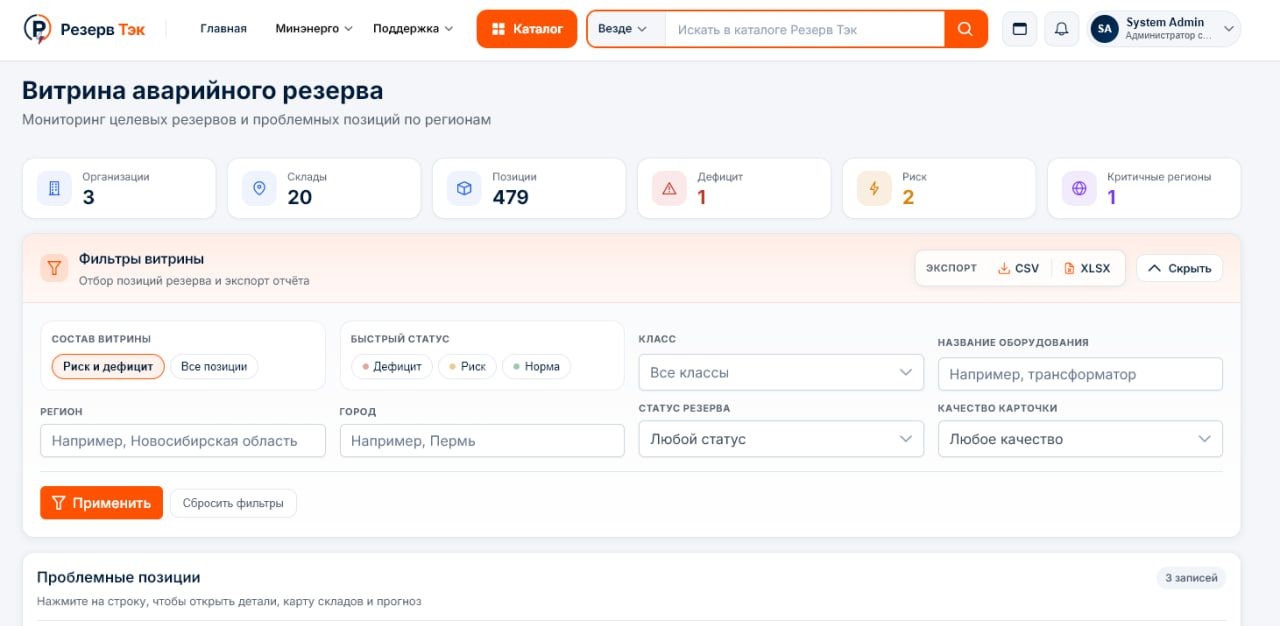This screenshot has width=1280, height=626.
Task: Click the Риск lightning icon
Action: (x=874, y=188)
